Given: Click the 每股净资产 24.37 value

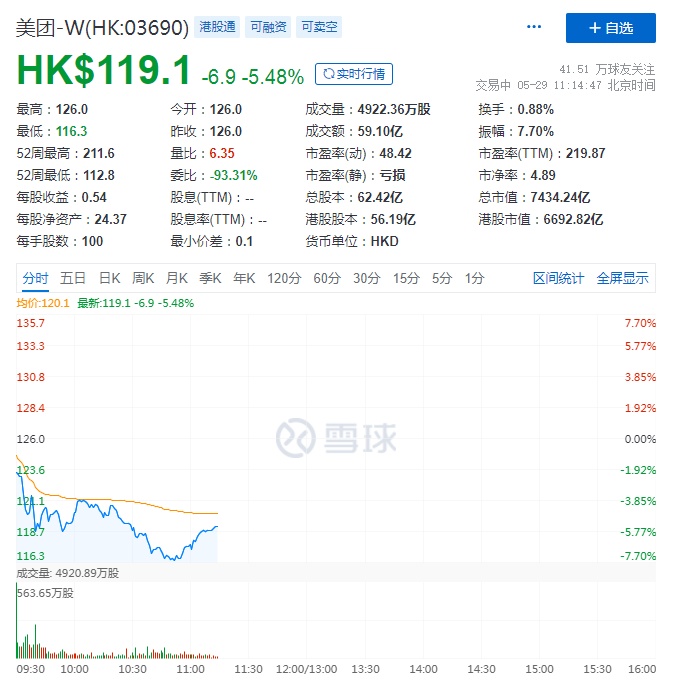Looking at the screenshot, I should click(111, 219).
